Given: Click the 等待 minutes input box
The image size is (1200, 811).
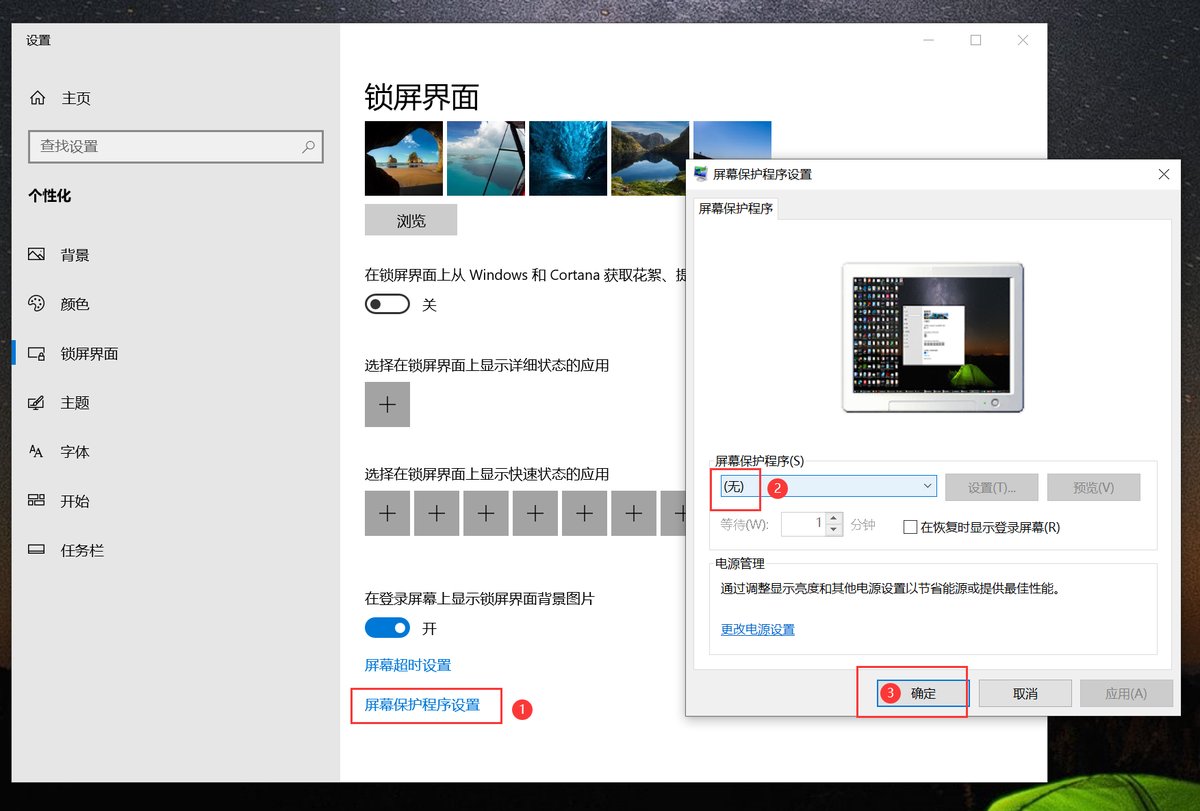Looking at the screenshot, I should (x=803, y=524).
